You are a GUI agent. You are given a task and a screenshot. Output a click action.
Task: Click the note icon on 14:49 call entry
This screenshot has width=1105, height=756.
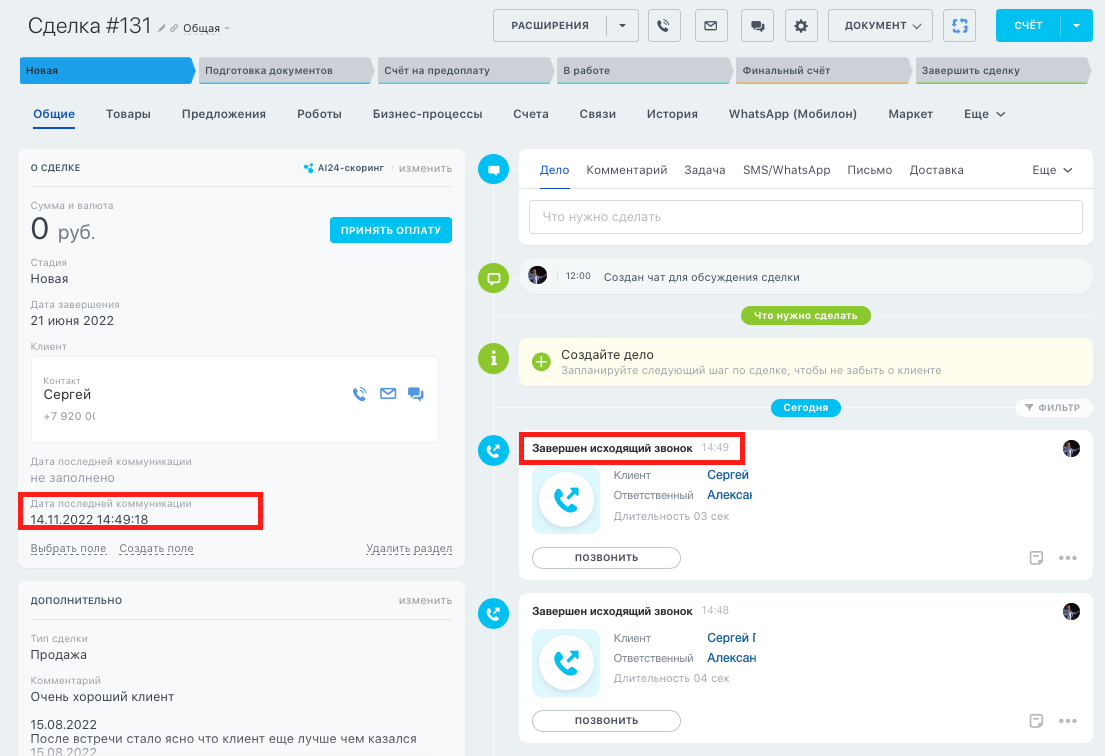tap(1036, 558)
